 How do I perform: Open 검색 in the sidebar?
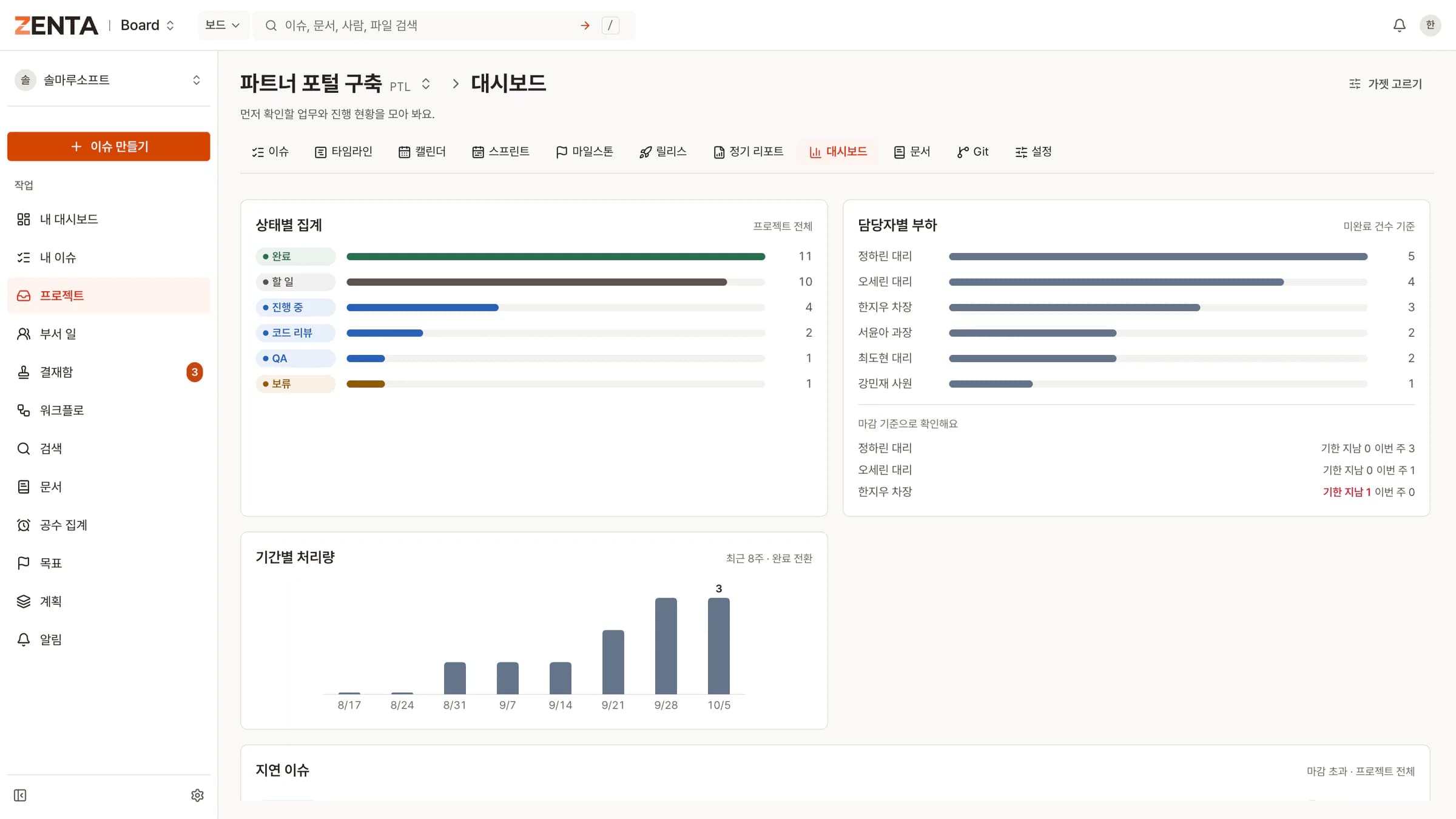click(x=109, y=448)
